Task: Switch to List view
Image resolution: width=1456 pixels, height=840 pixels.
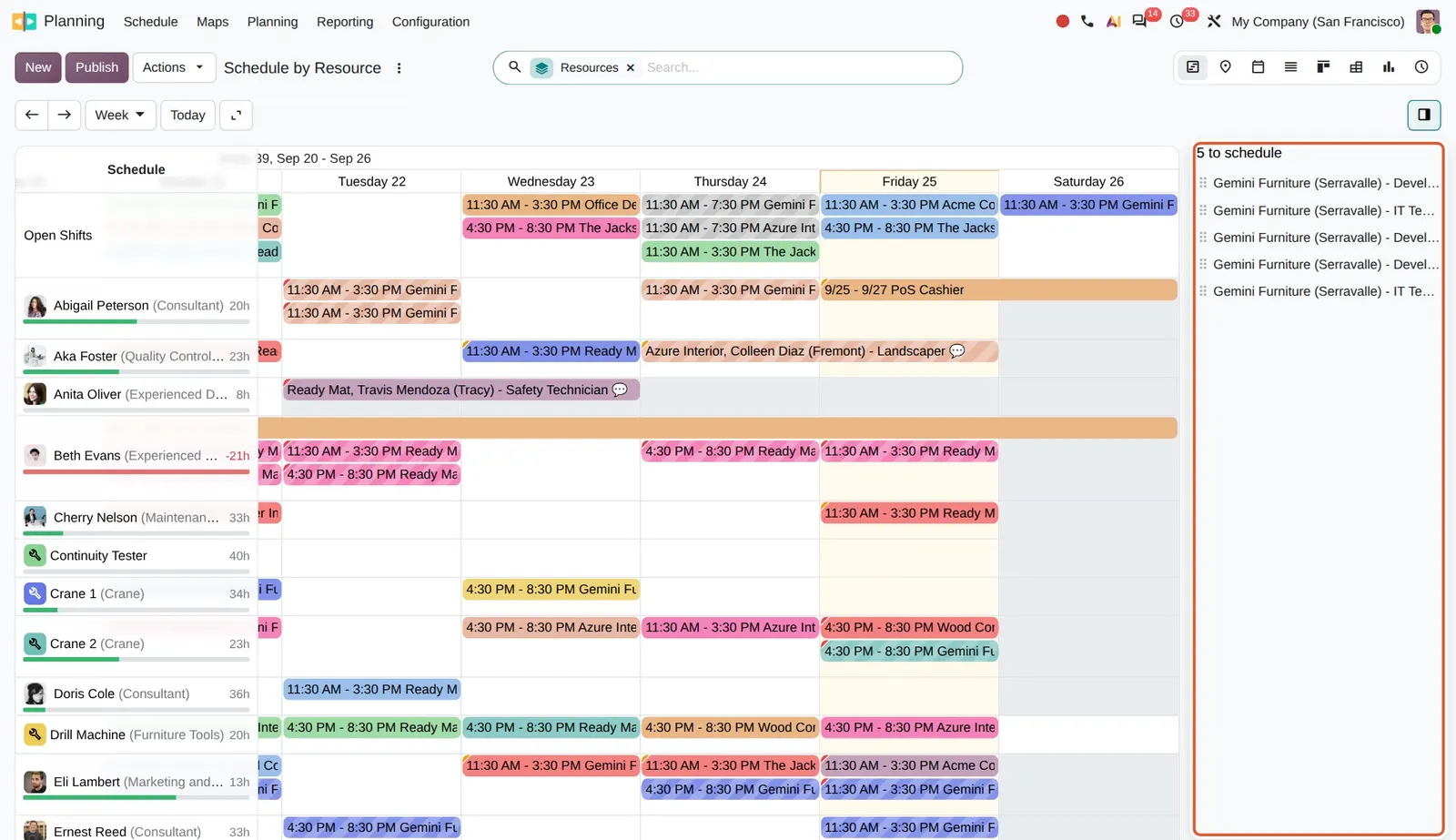Action: click(1290, 66)
